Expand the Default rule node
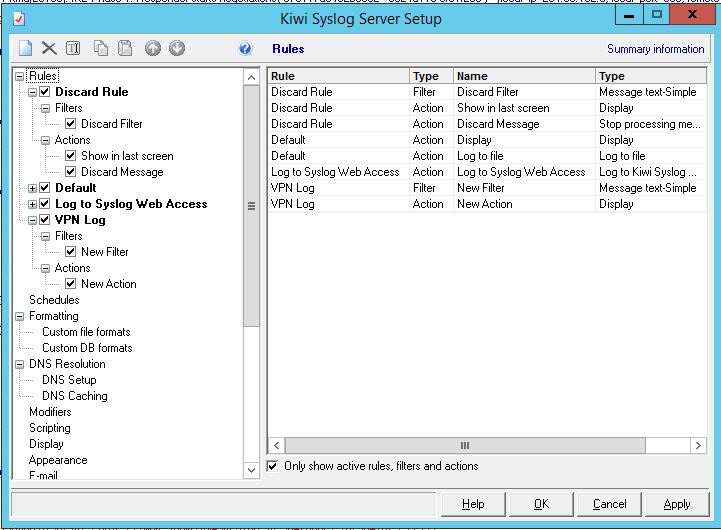The image size is (721, 530). pos(32,188)
